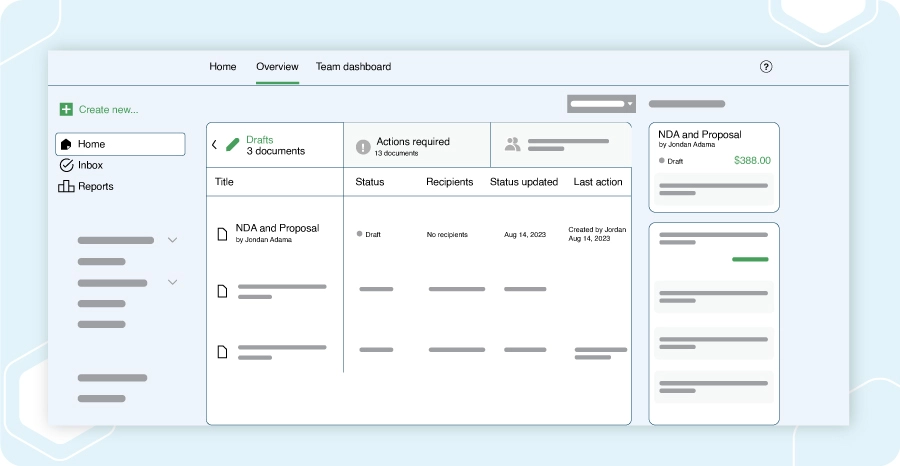The width and height of the screenshot is (900, 466).
Task: Expand the first sidebar chevron section
Action: 172,240
